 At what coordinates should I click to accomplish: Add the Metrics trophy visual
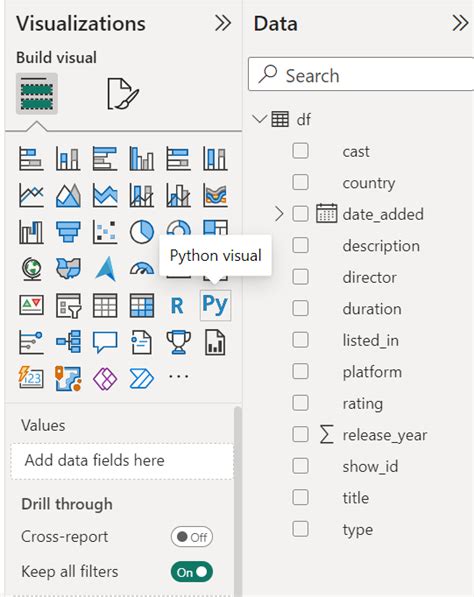(178, 342)
